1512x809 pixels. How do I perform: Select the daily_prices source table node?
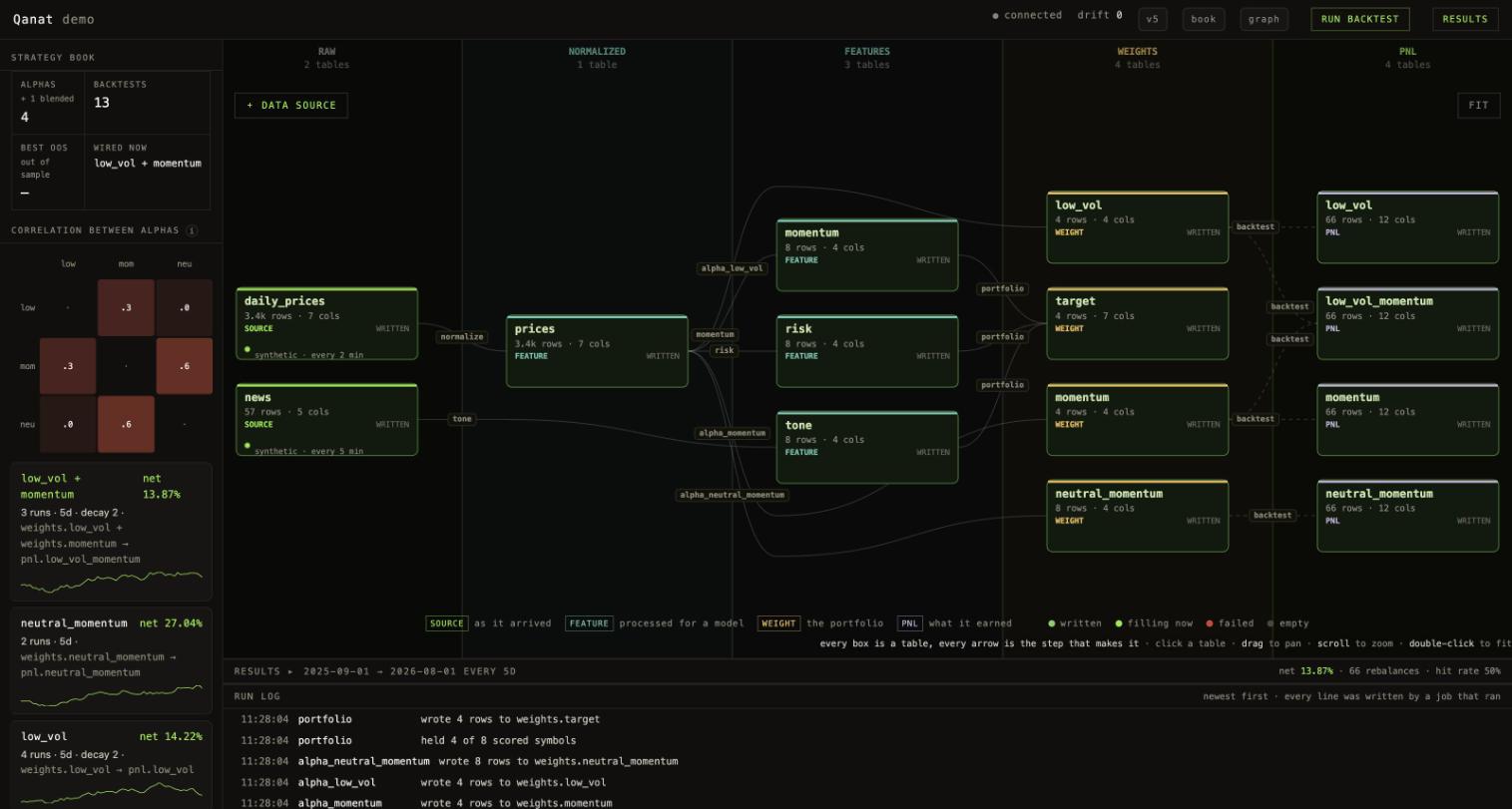[326, 323]
